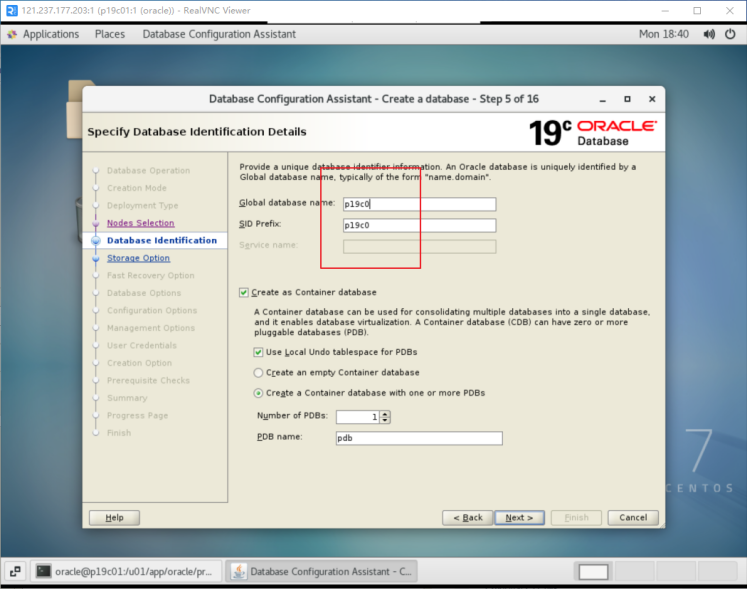Focus the Global database name field
The width and height of the screenshot is (747, 589).
[419, 204]
